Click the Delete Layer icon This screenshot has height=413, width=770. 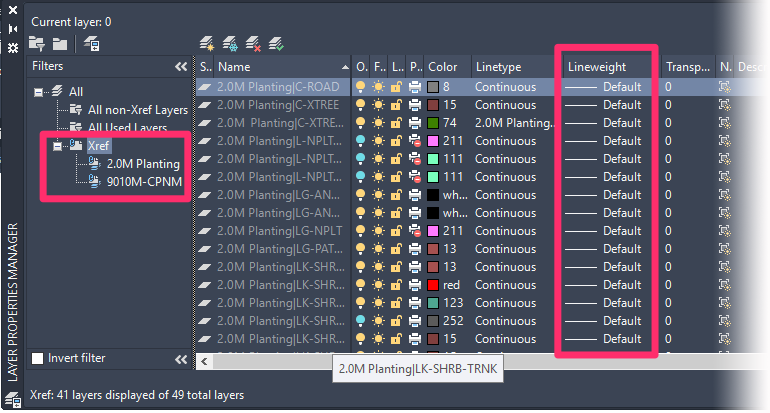253,44
